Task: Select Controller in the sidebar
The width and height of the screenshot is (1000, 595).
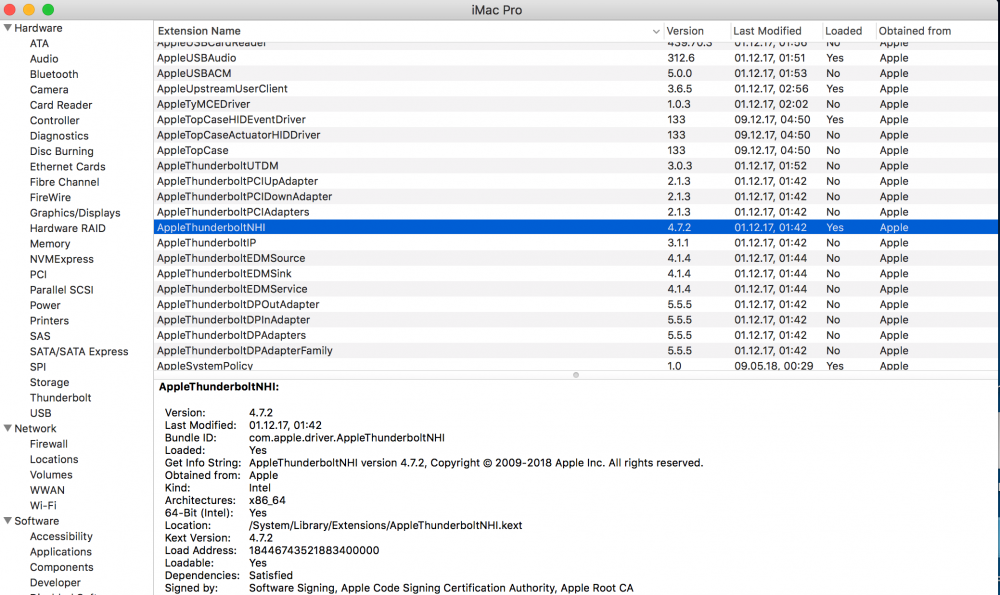Action: [x=55, y=121]
